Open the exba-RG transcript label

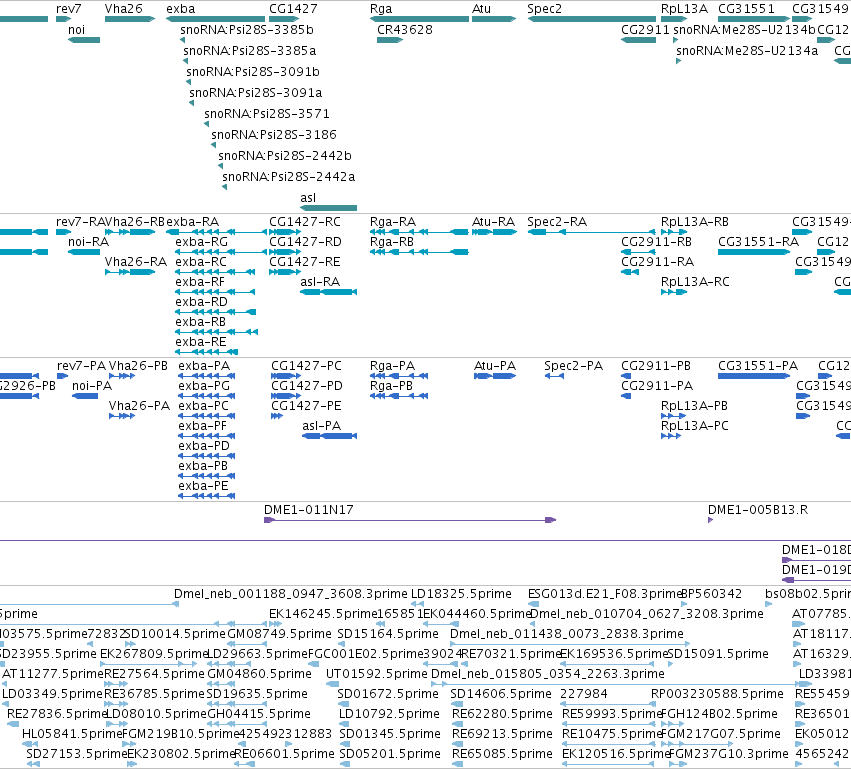coord(201,242)
